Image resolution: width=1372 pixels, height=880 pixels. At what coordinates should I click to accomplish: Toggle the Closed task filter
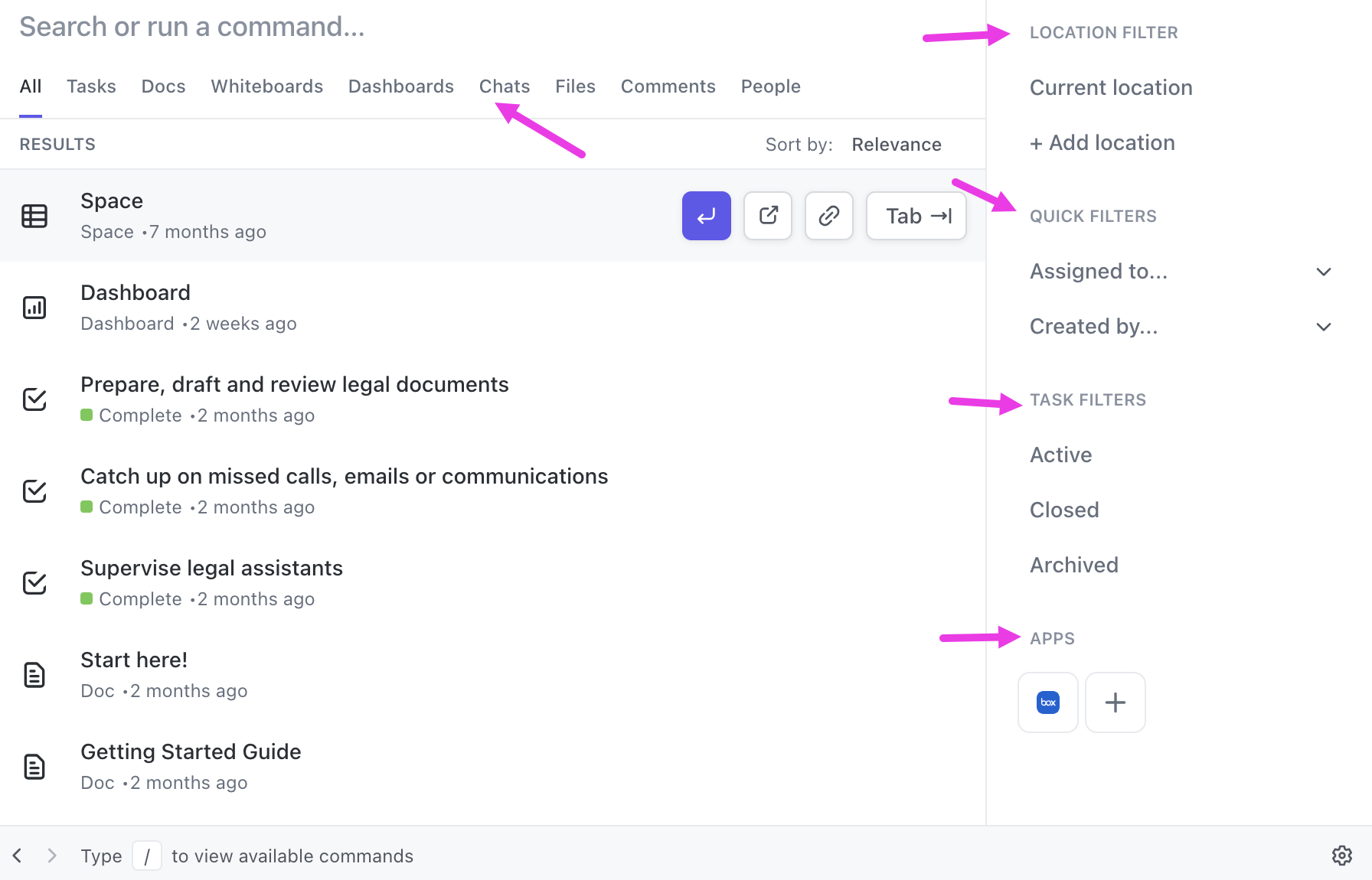[x=1063, y=509]
